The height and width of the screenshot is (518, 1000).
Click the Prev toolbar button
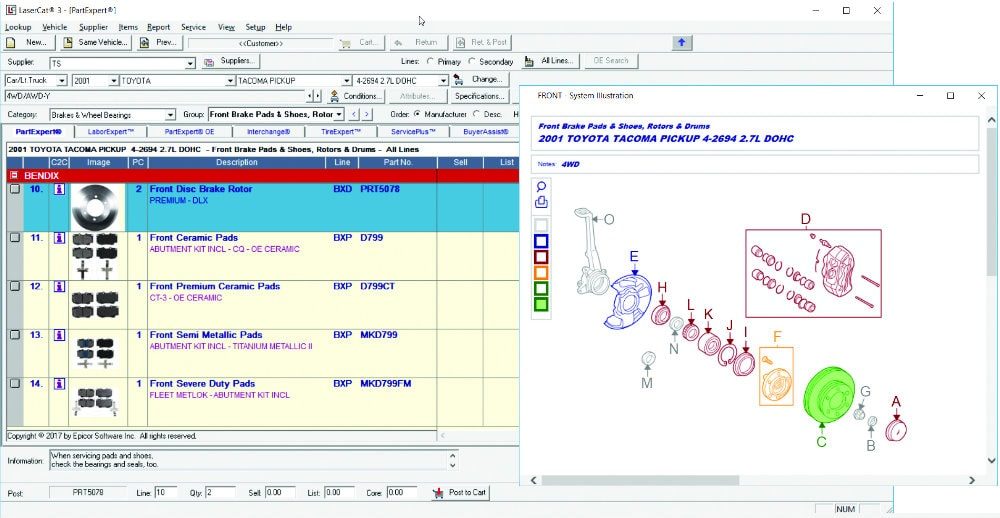[x=160, y=43]
